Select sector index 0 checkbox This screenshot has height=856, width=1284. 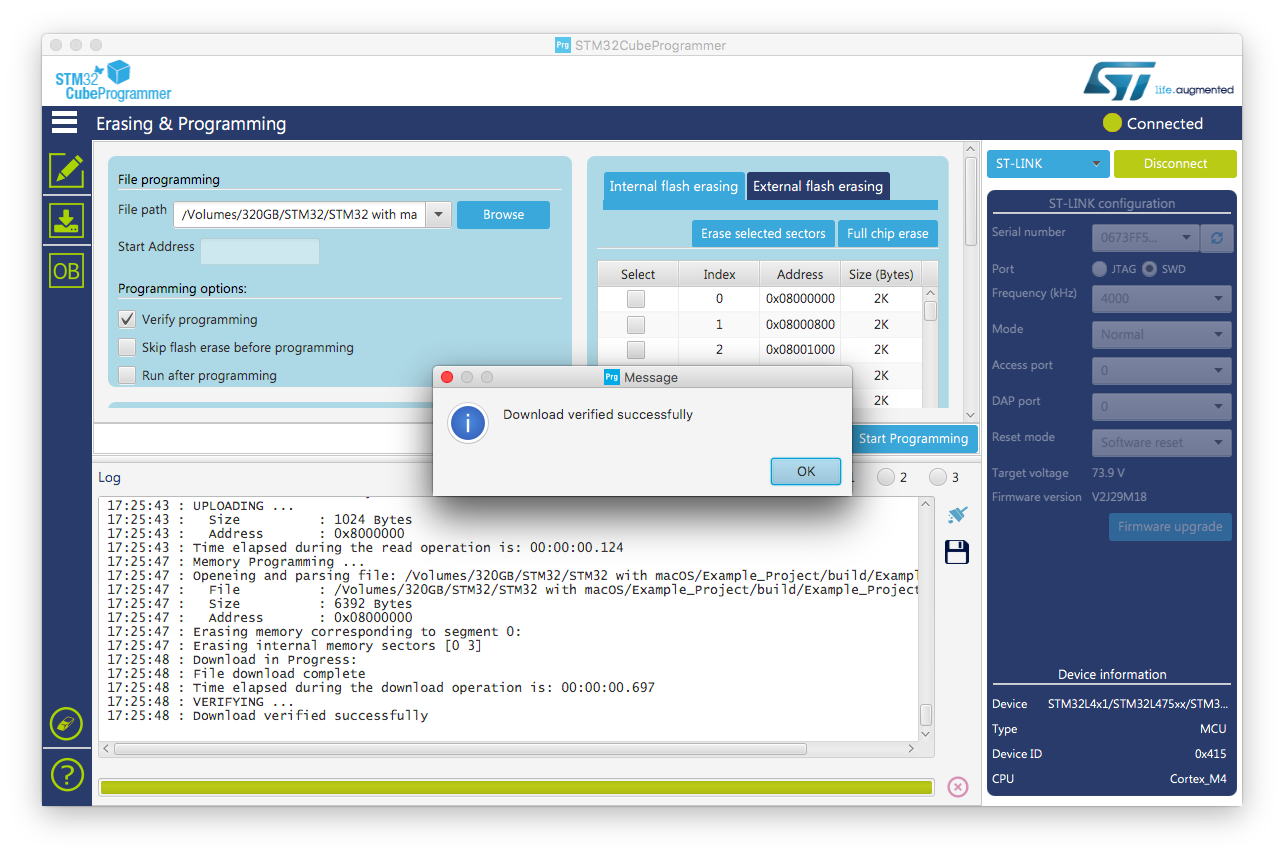click(x=636, y=299)
